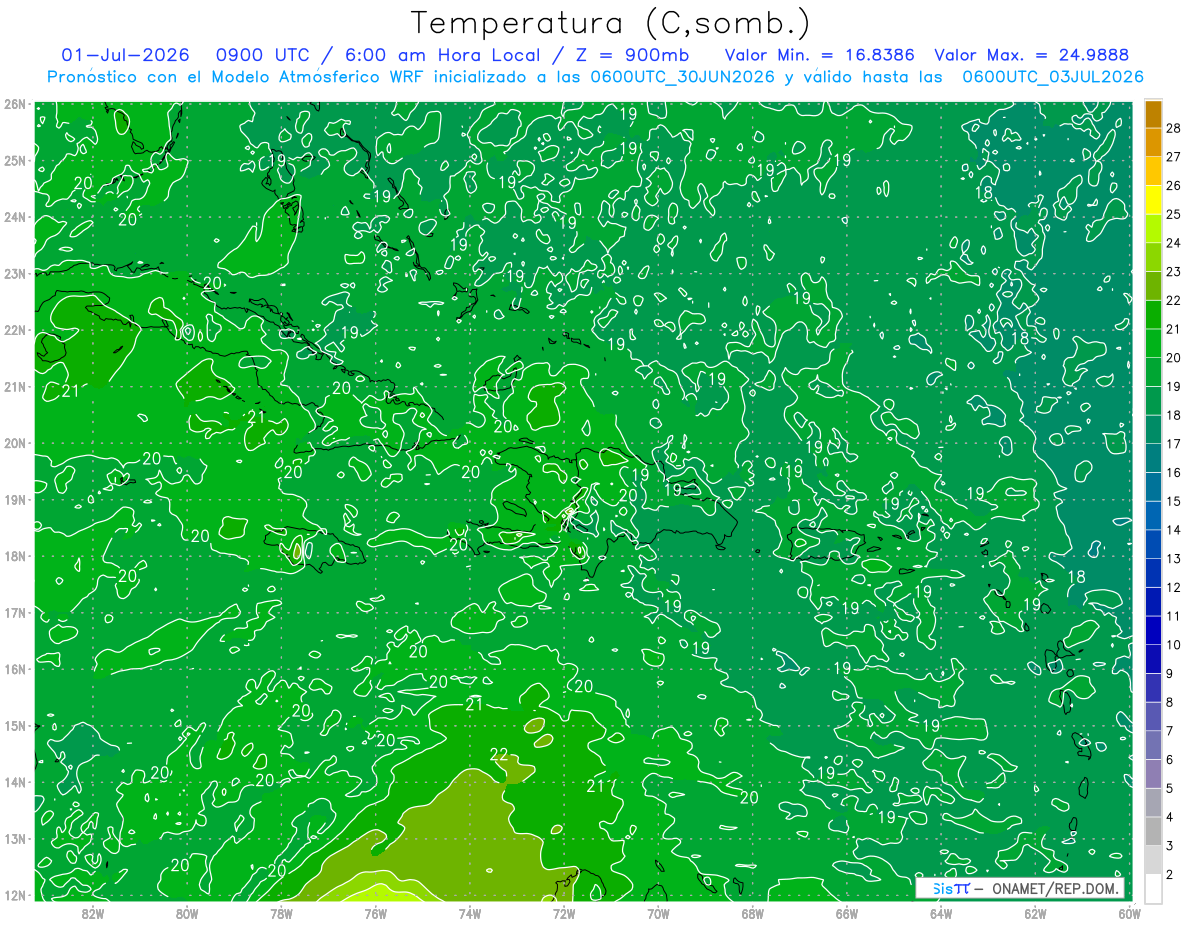Click the '60W' longitude axis label
Image resolution: width=1200 pixels, height=927 pixels.
1128,913
